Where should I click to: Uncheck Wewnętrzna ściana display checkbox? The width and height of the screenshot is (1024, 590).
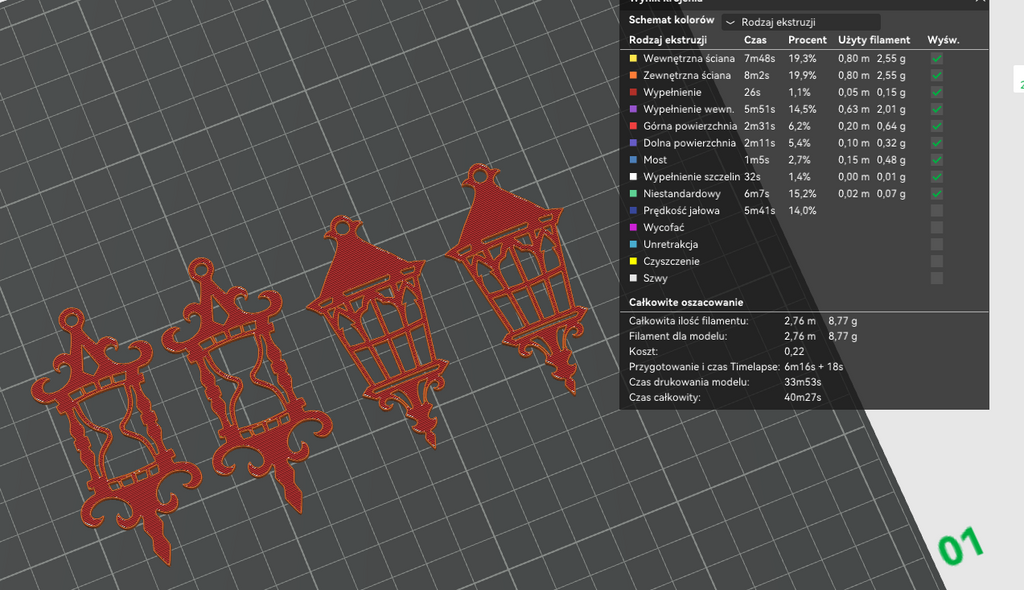pyautogui.click(x=936, y=58)
